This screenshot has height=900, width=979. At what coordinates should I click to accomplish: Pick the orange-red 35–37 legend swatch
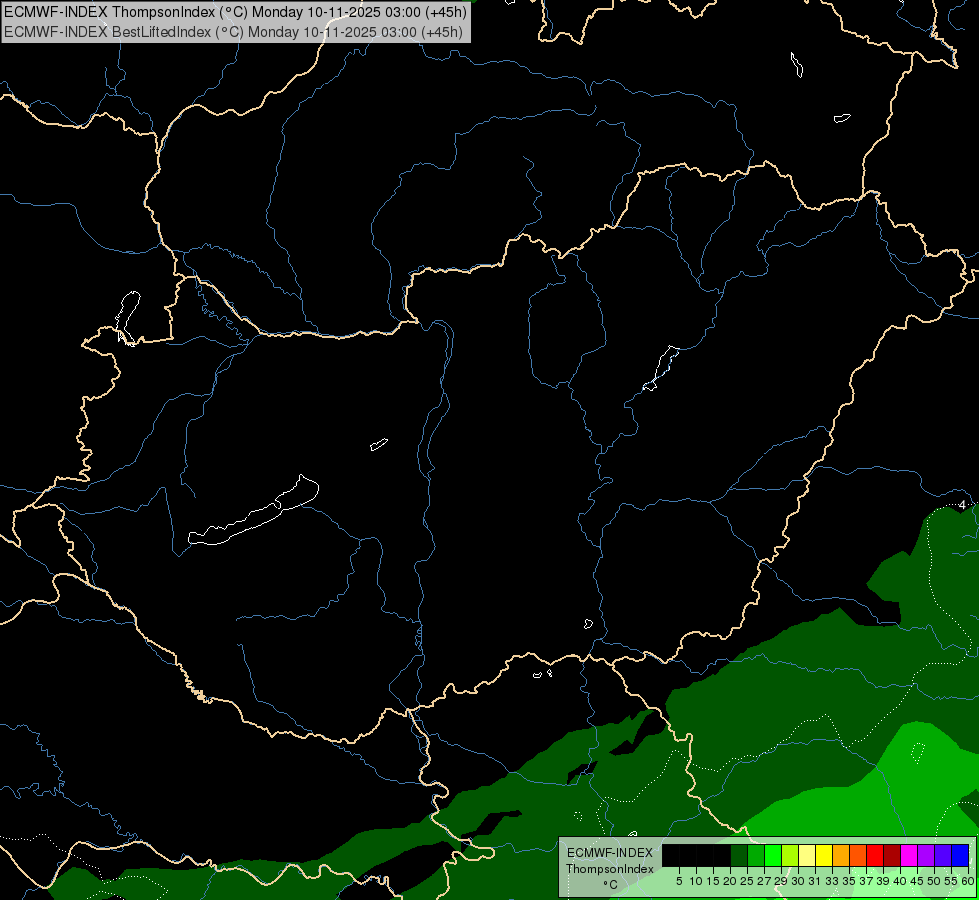pos(858,855)
